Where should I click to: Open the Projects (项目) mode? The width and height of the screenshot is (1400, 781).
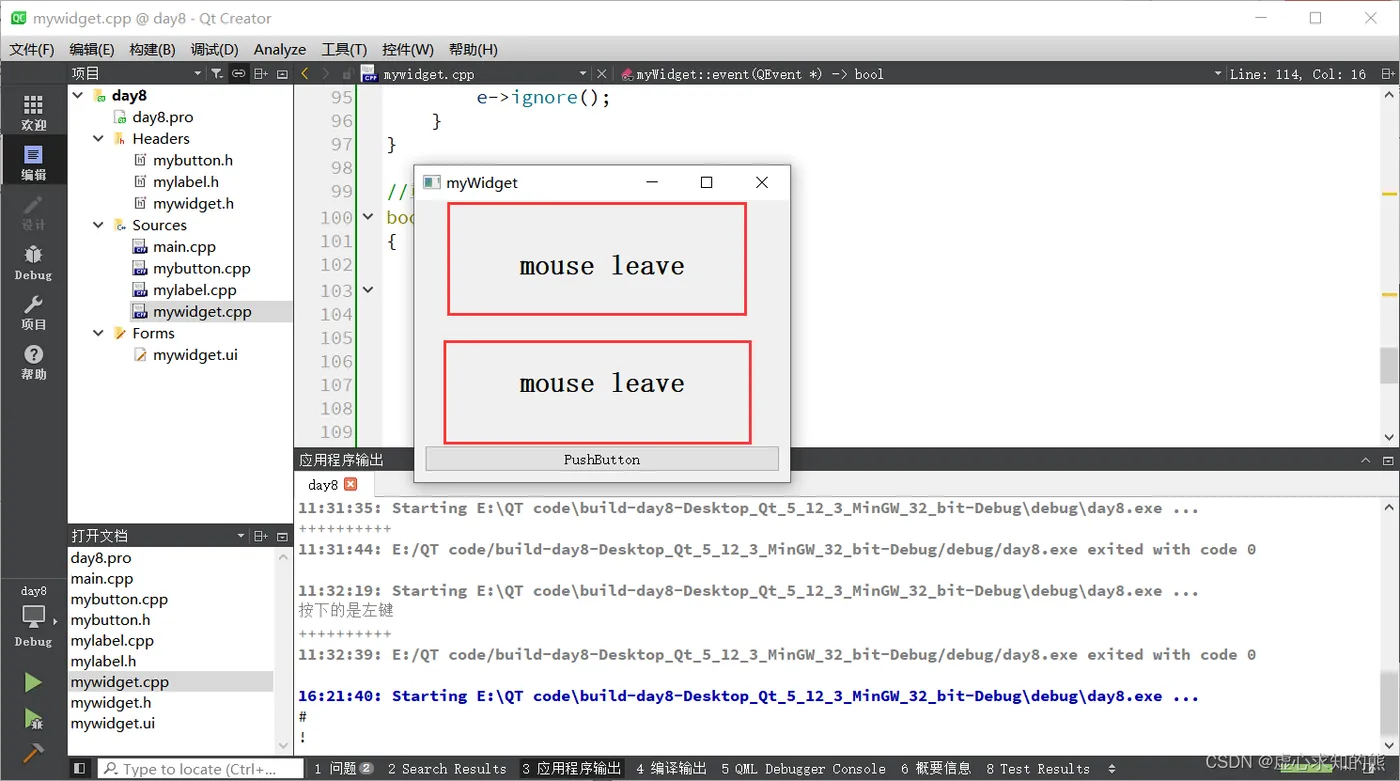point(33,312)
